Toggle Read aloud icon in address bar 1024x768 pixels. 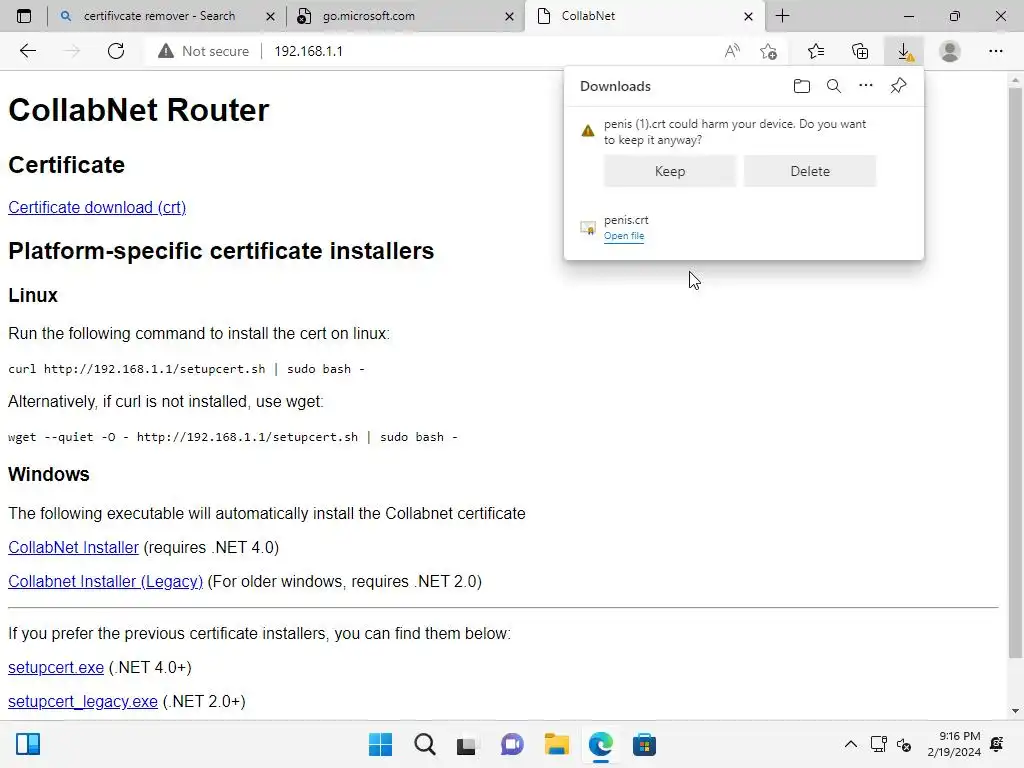point(732,51)
